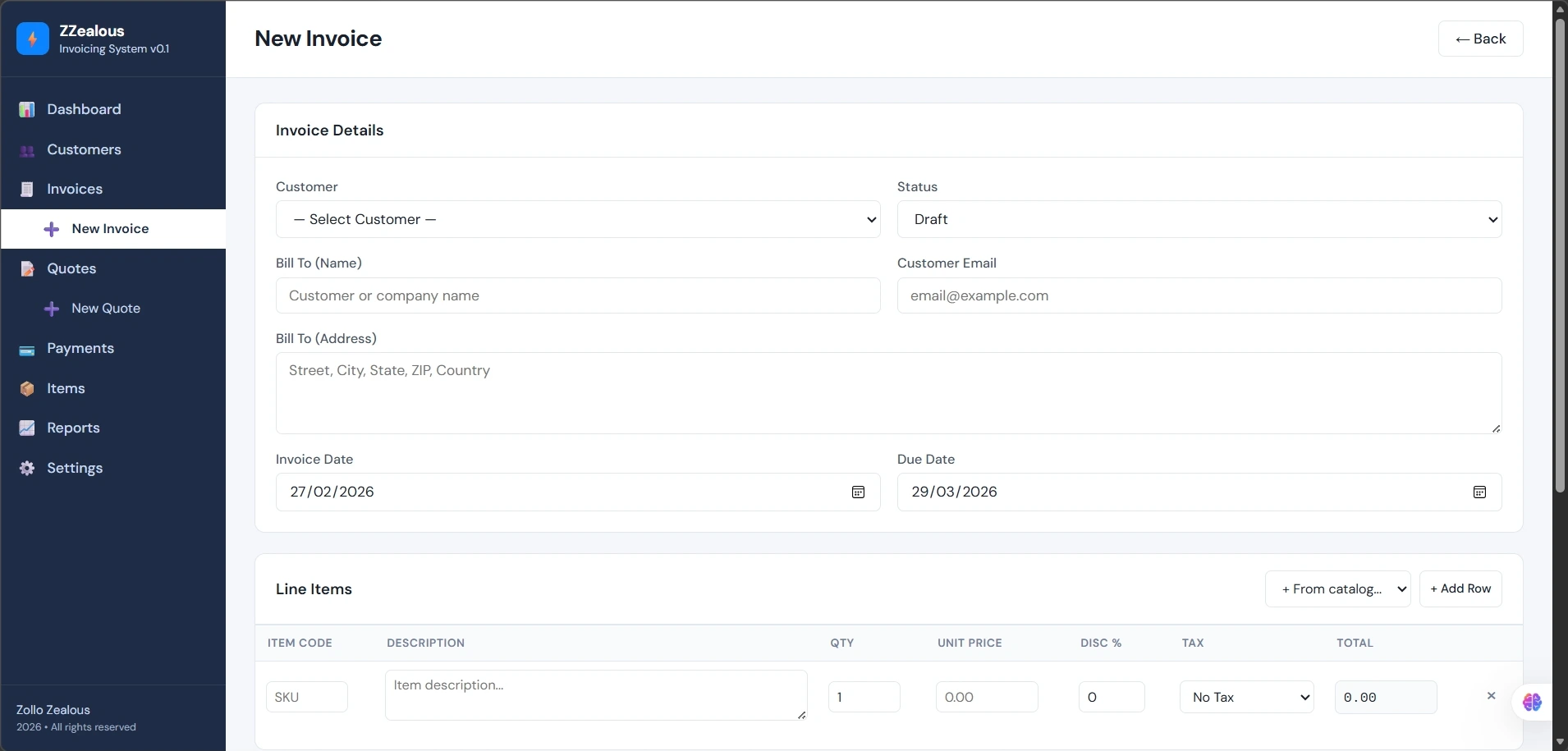This screenshot has width=1568, height=751.
Task: Focus the Customer Email field
Action: pos(1199,295)
